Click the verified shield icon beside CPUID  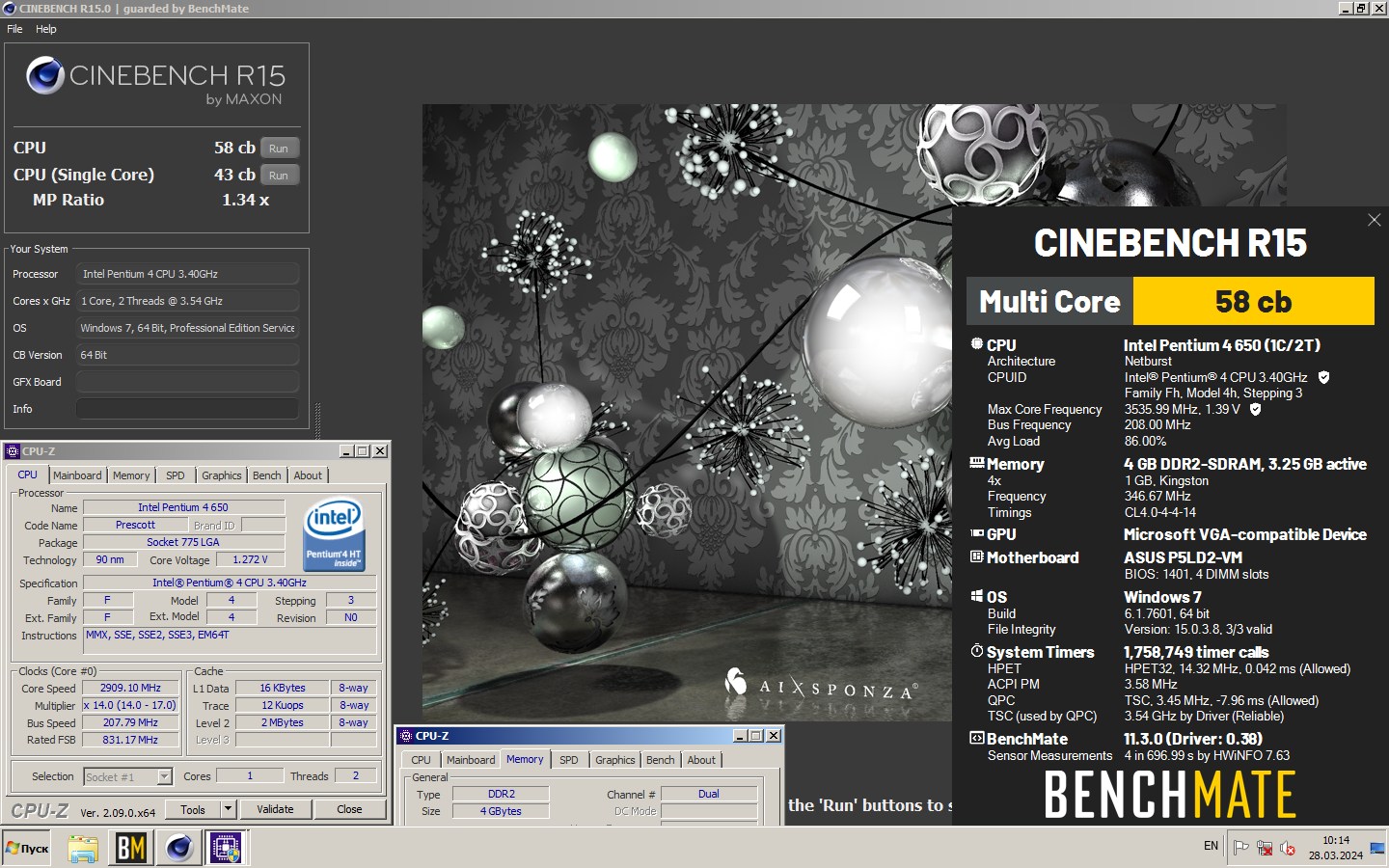click(1324, 377)
